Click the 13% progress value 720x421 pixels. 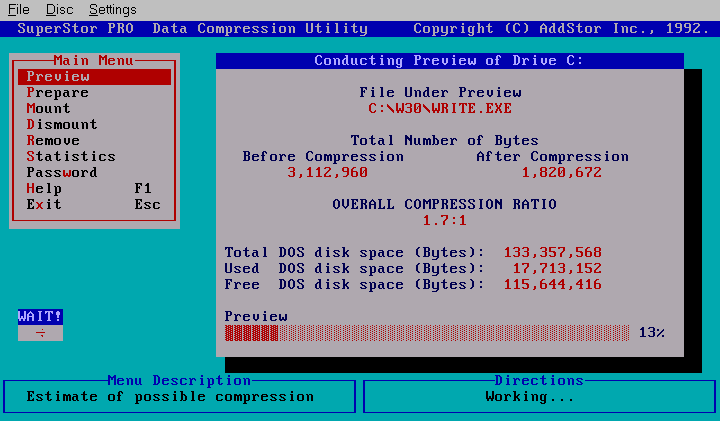click(x=652, y=333)
